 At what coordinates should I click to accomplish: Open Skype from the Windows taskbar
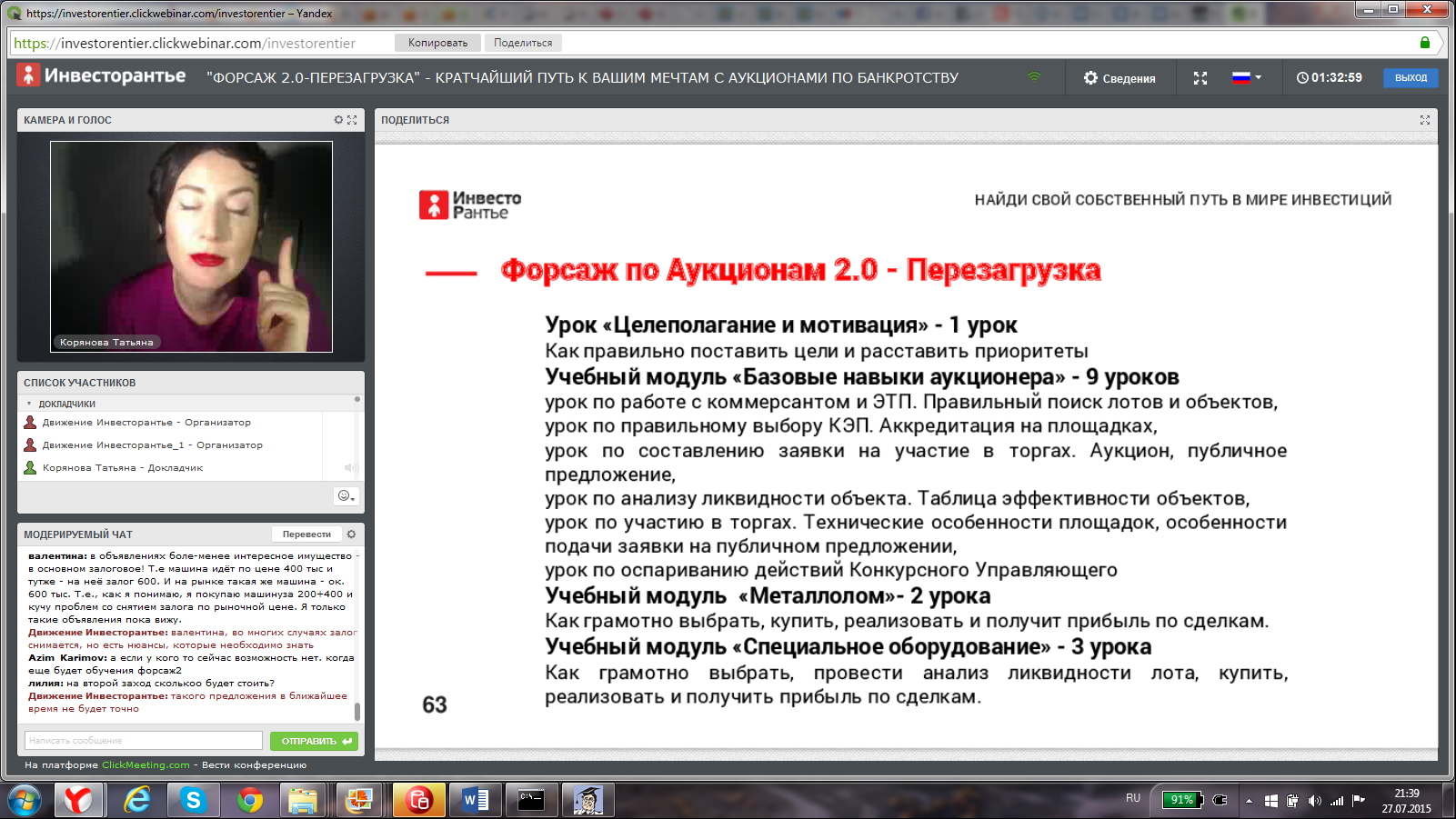tap(192, 800)
